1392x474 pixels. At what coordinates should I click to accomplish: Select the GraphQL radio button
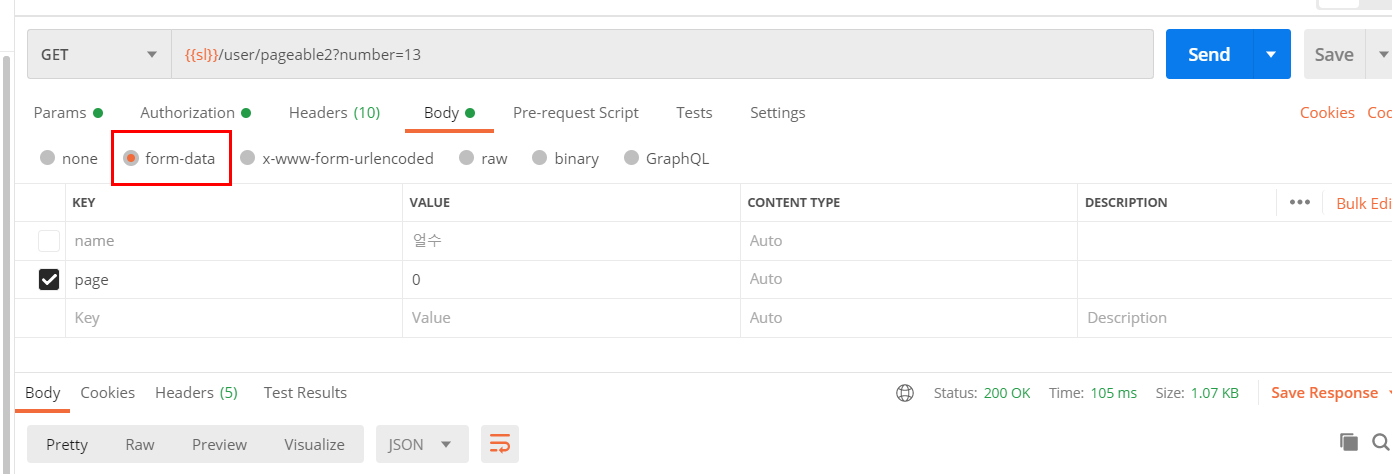631,158
